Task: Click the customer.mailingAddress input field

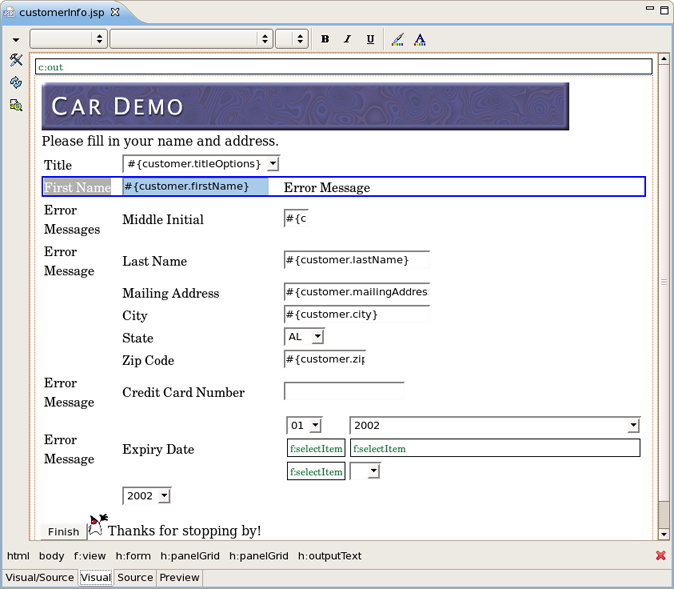Action: [x=357, y=291]
